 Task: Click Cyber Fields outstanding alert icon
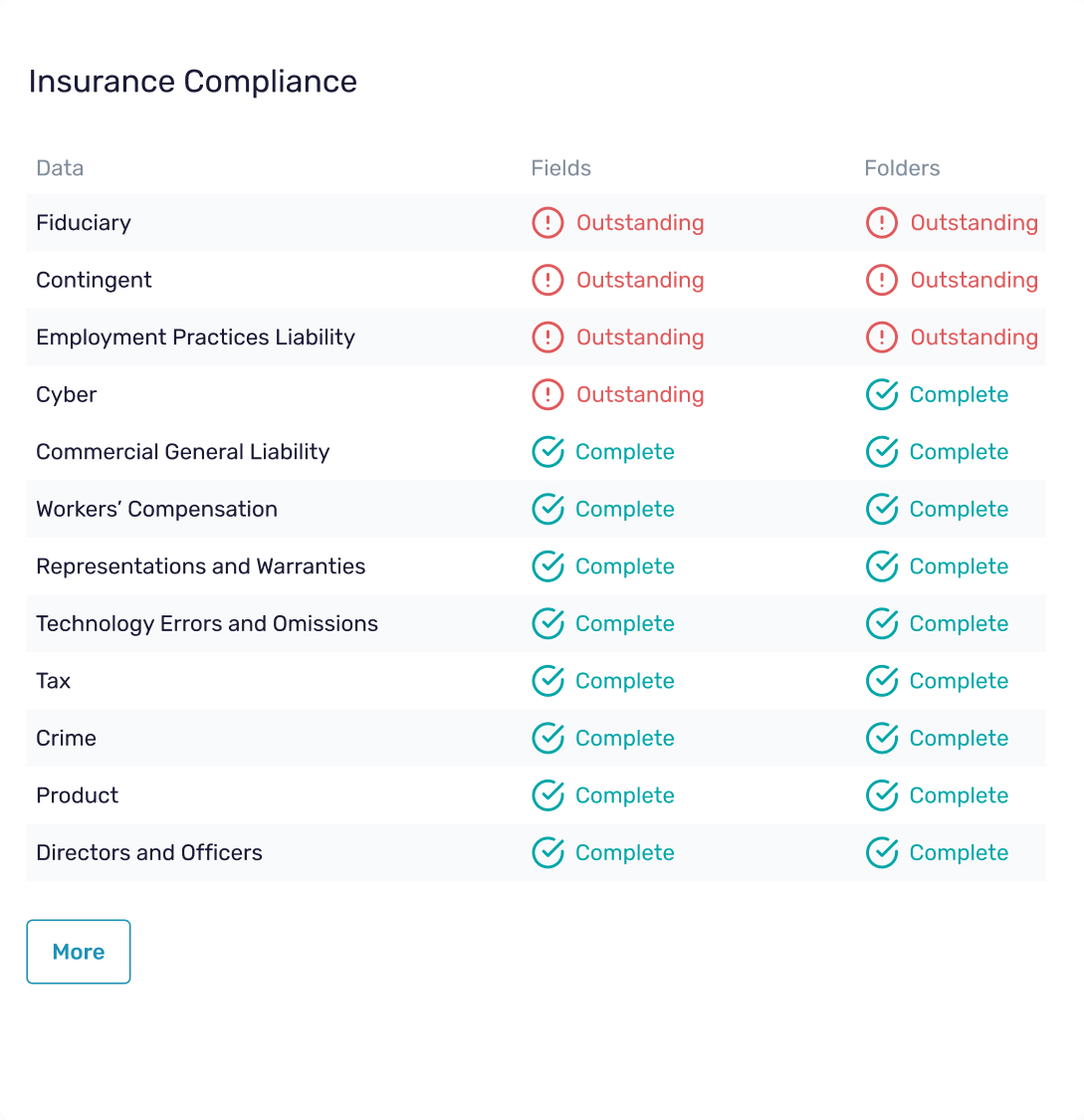(547, 395)
